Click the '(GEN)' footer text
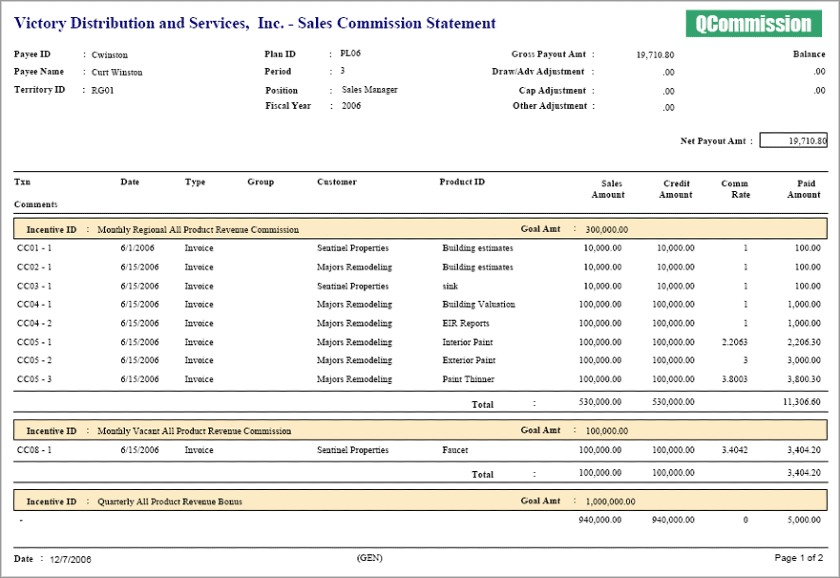This screenshot has width=840, height=578. tap(370, 558)
